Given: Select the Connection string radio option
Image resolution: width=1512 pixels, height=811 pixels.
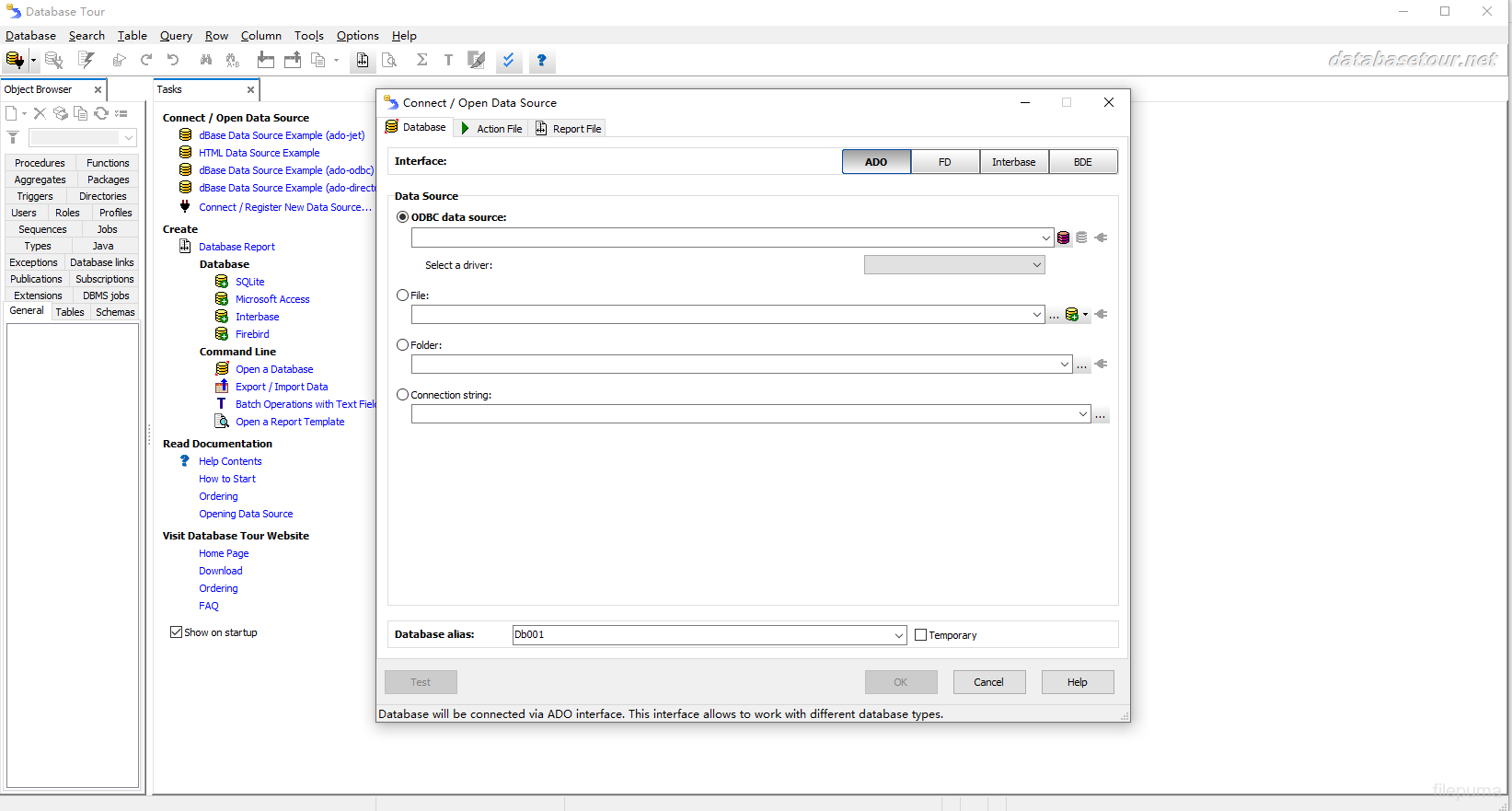Looking at the screenshot, I should click(403, 395).
